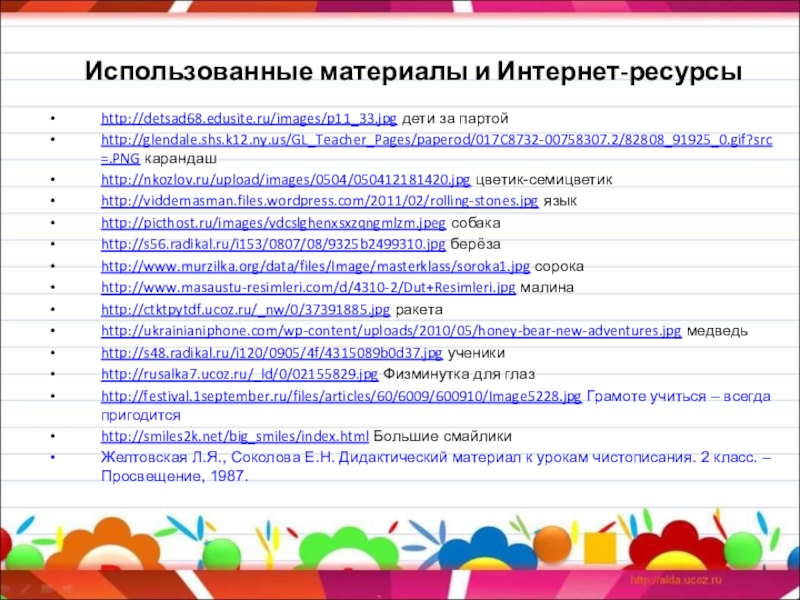Open the faint slideshow menu icon
The image size is (800, 600).
point(46,588)
